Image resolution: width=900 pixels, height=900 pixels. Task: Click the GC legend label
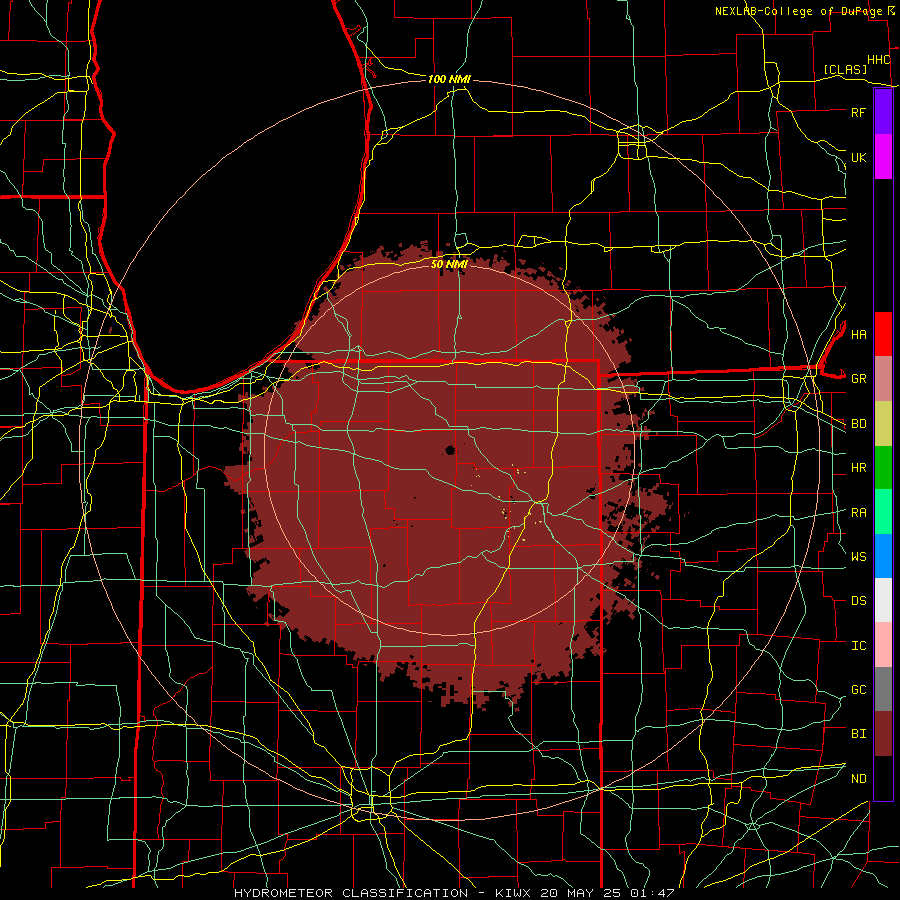tap(858, 690)
